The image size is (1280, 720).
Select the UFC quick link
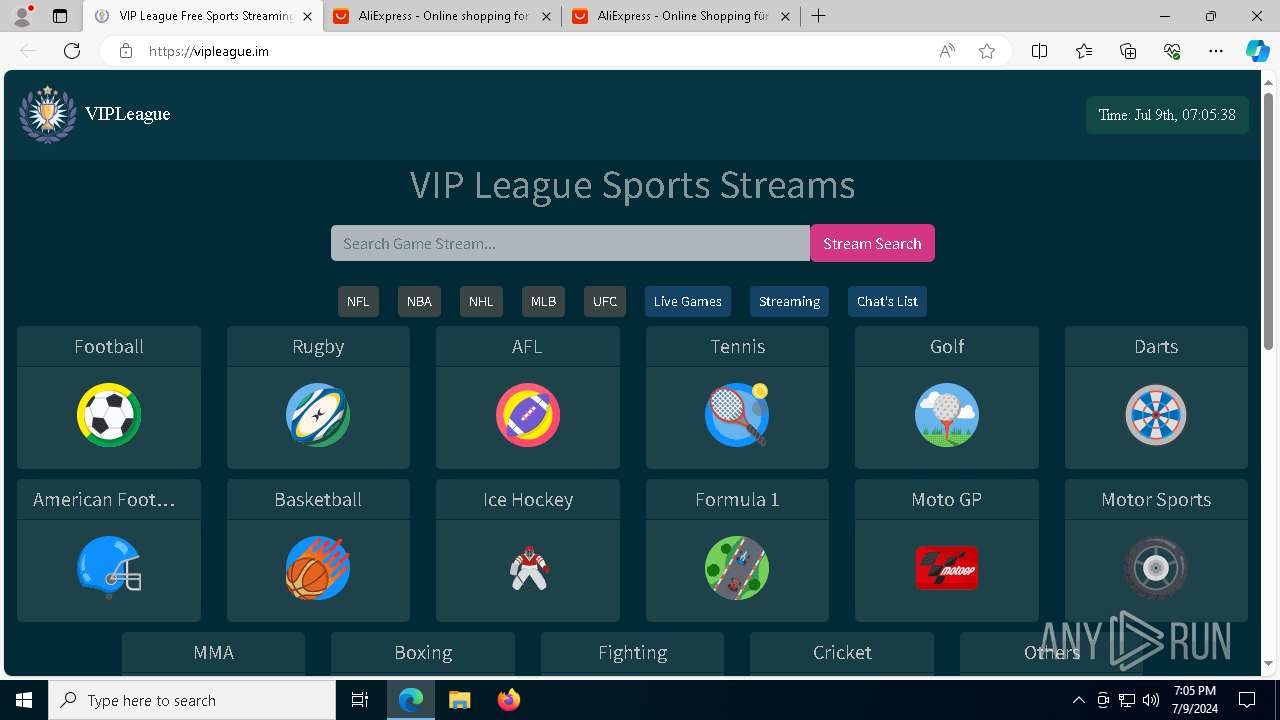point(605,301)
